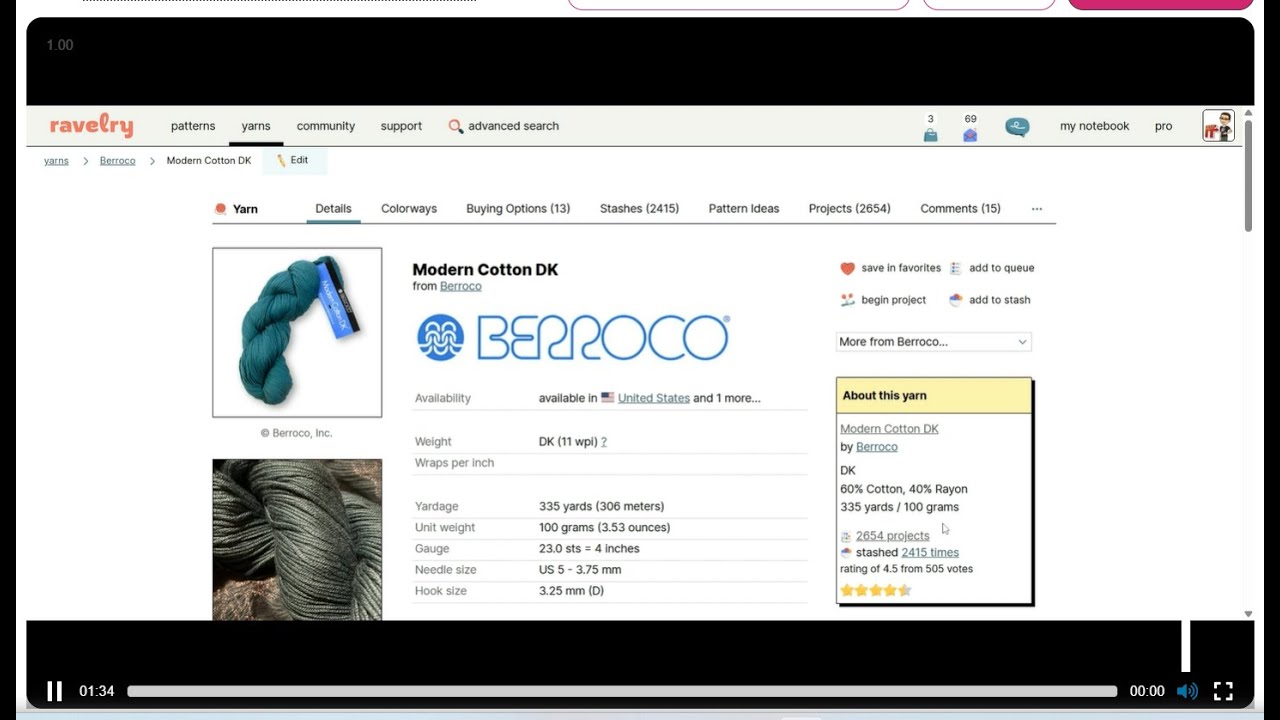Click the Berroco breadcrumb link
1280x720 pixels.
point(117,161)
